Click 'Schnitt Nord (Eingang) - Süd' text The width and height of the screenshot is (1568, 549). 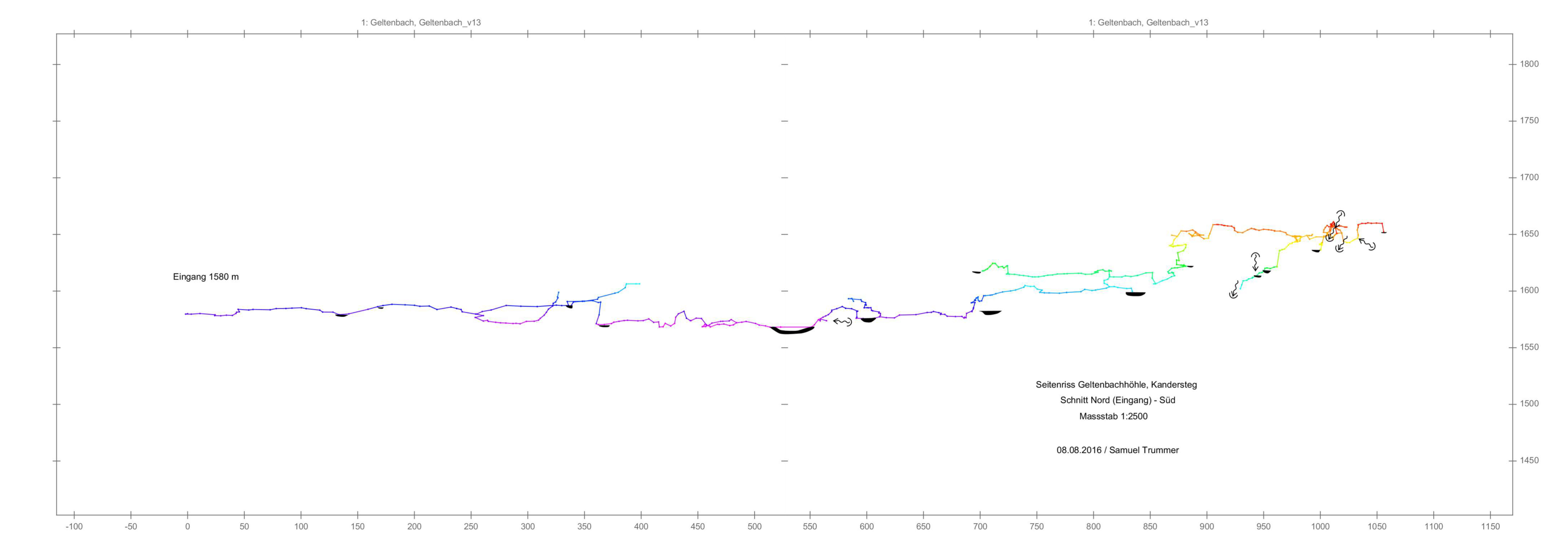1118,400
